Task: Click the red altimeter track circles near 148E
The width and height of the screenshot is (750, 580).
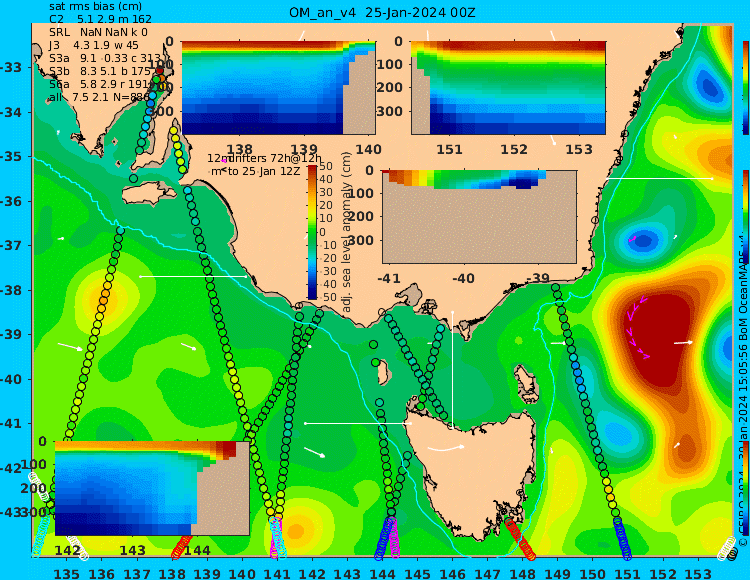Action: [520, 539]
